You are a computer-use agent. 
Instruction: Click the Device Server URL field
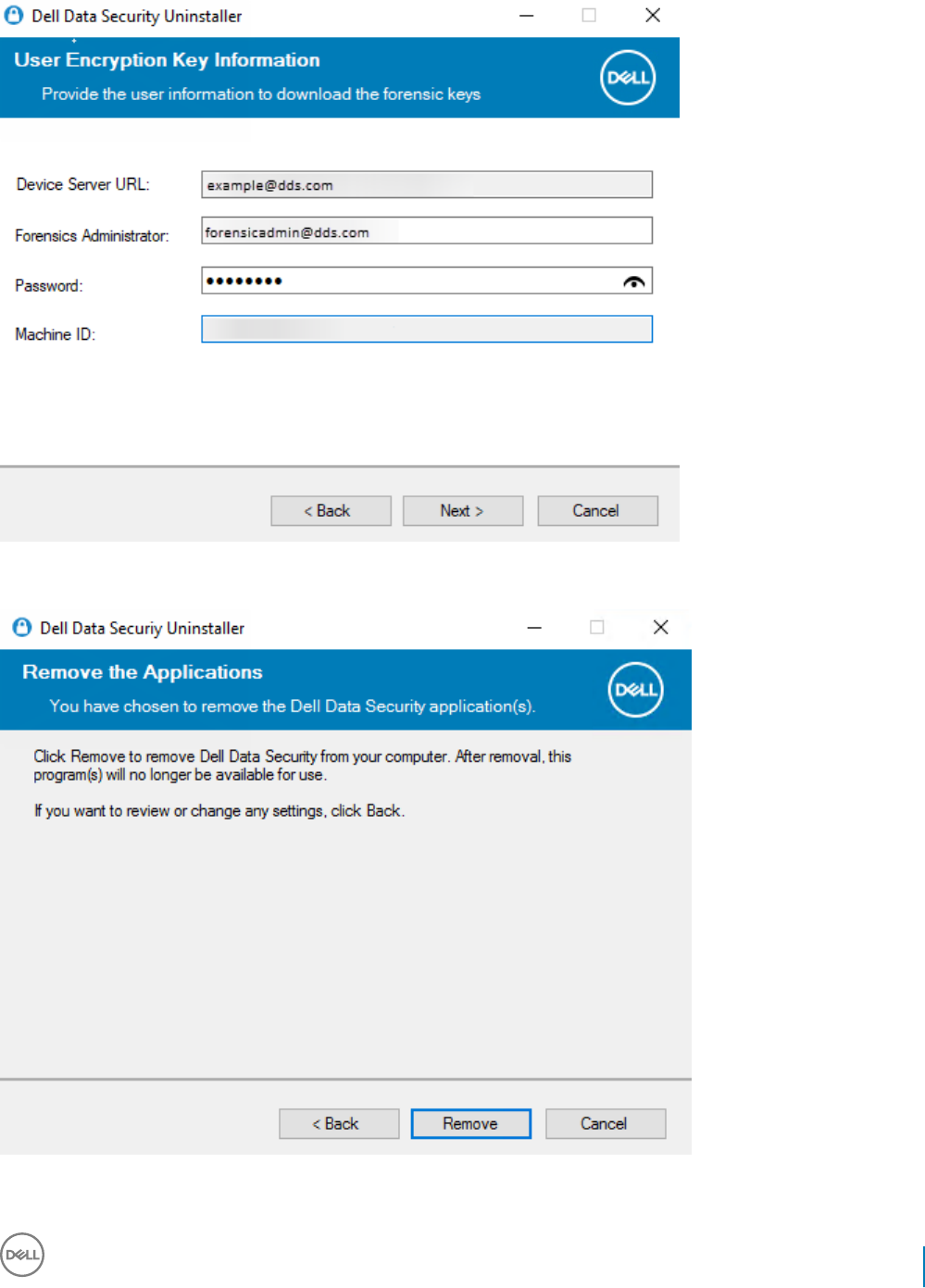[427, 184]
